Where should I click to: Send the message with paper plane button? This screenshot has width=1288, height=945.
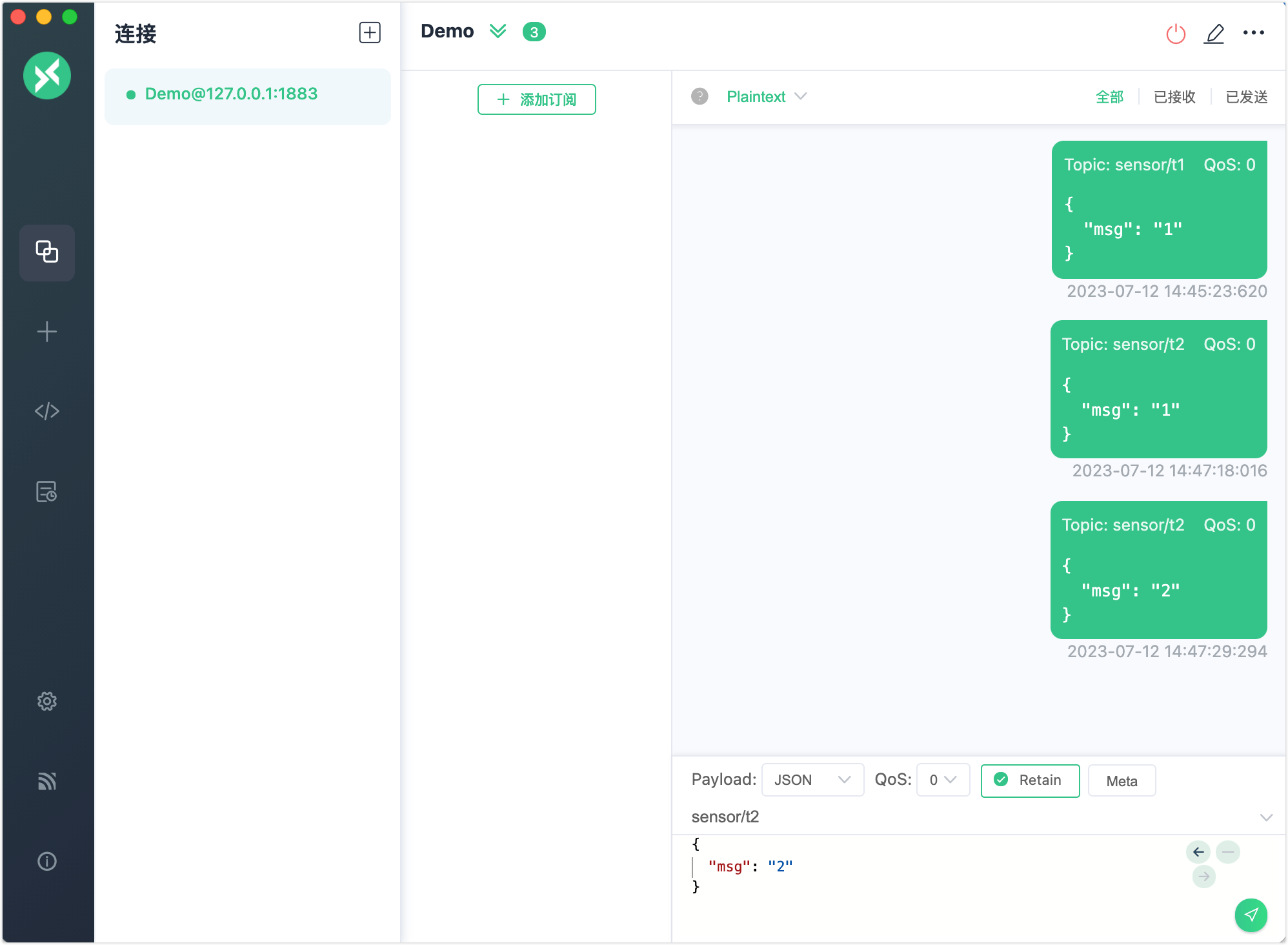click(1251, 915)
